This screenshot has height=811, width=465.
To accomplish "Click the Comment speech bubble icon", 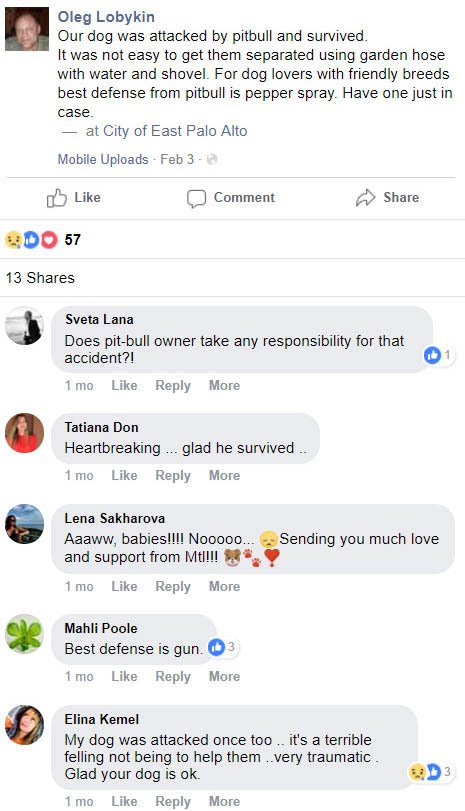I will tap(196, 199).
